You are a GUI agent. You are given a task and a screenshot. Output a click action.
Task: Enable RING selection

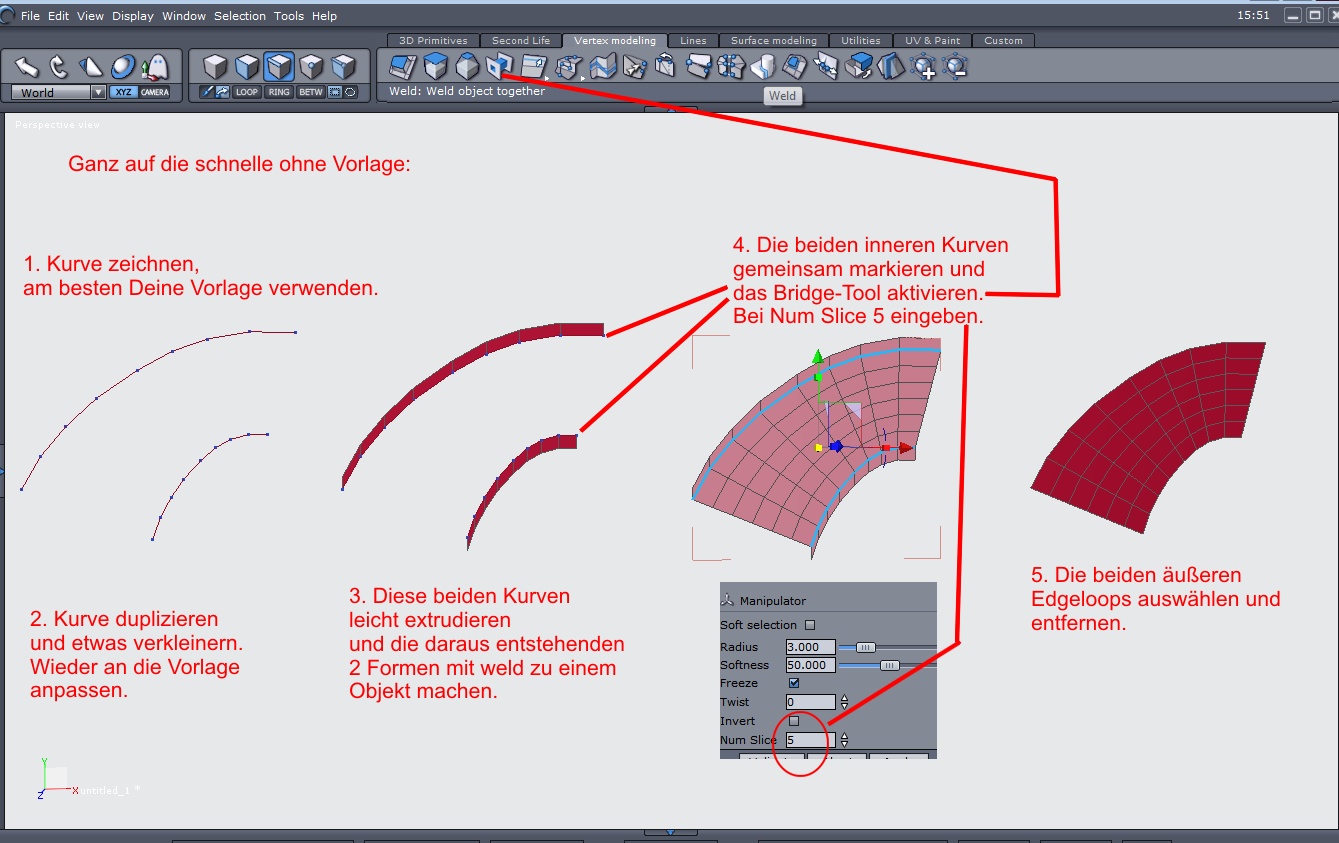tap(279, 92)
